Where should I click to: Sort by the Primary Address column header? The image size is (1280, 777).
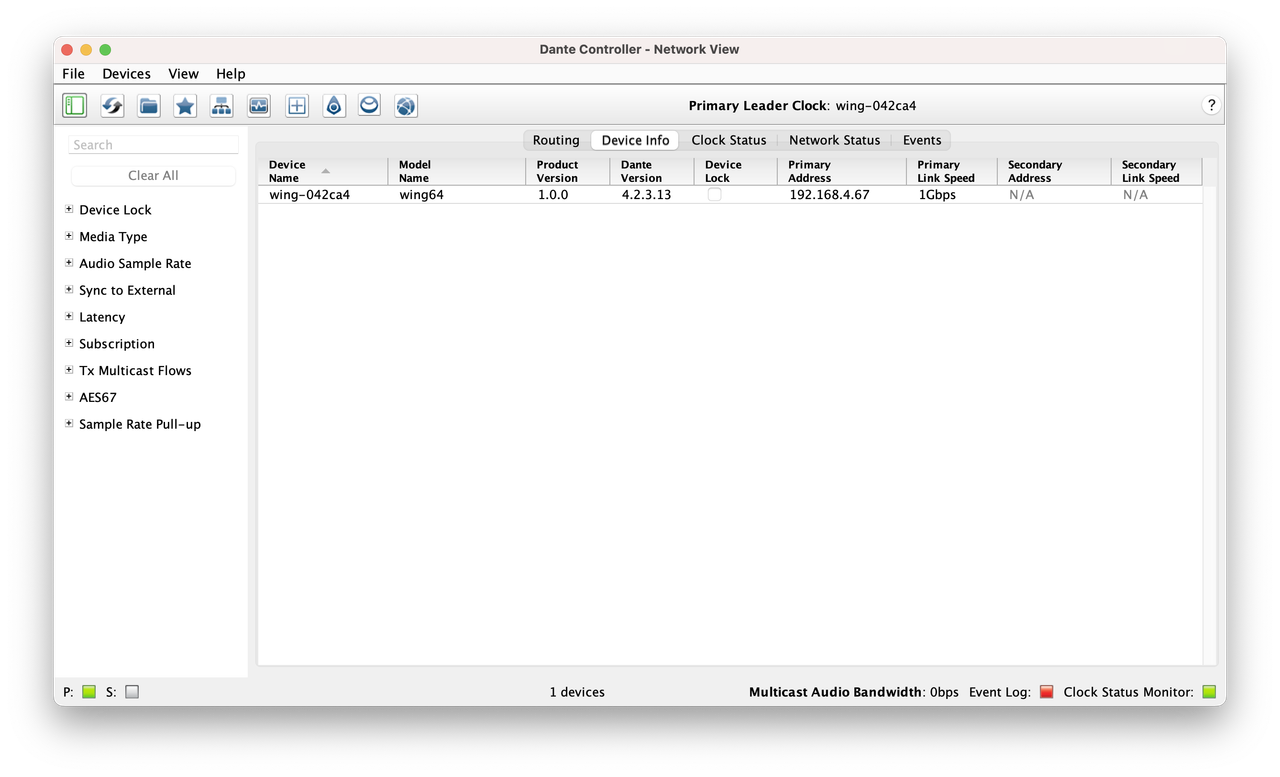841,171
